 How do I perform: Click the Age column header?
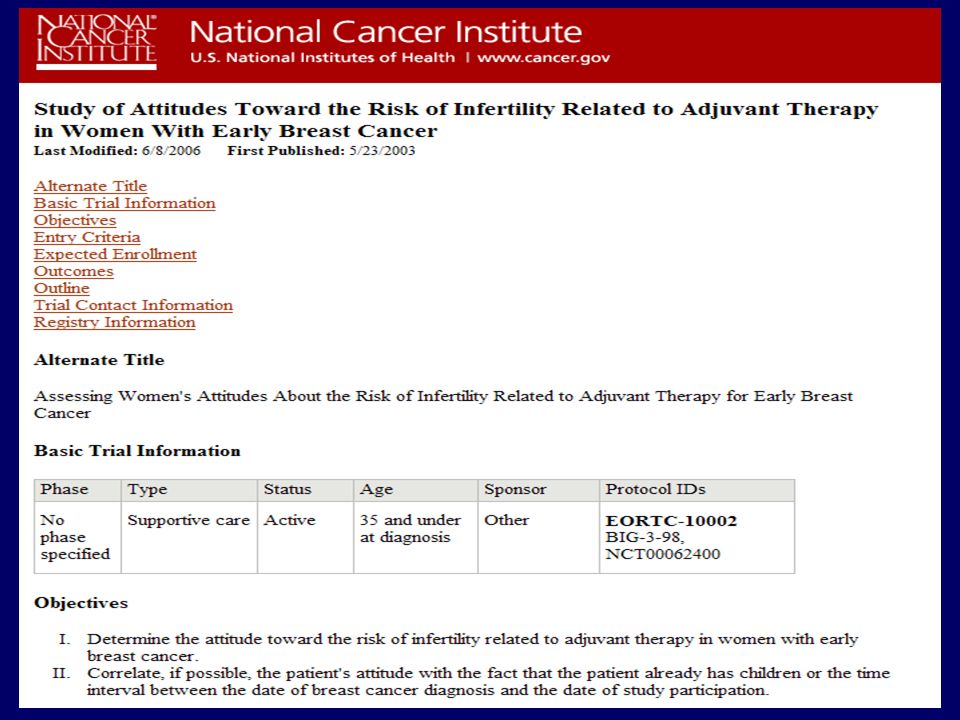[416, 490]
